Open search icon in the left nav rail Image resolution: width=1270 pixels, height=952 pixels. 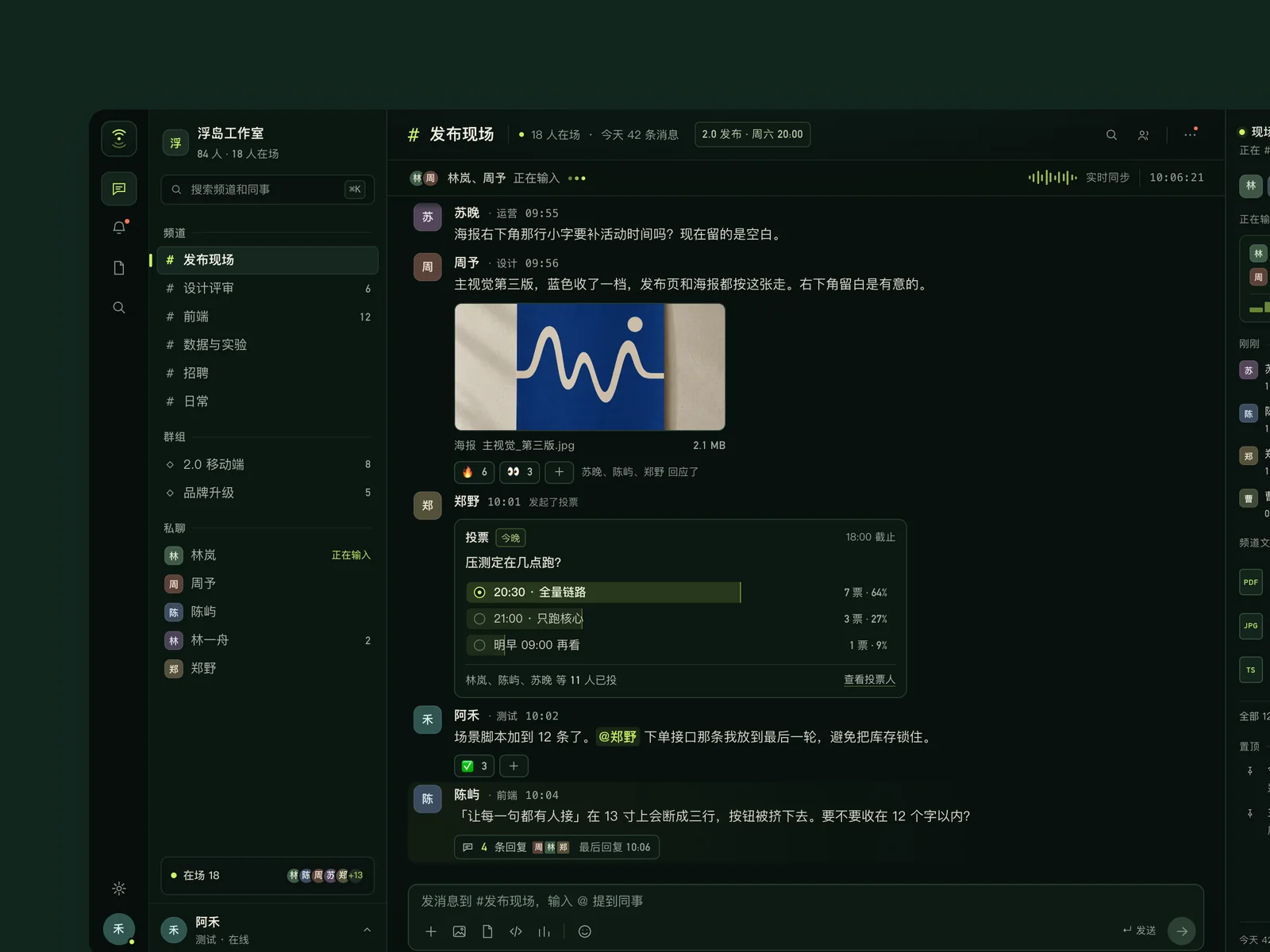click(x=119, y=308)
